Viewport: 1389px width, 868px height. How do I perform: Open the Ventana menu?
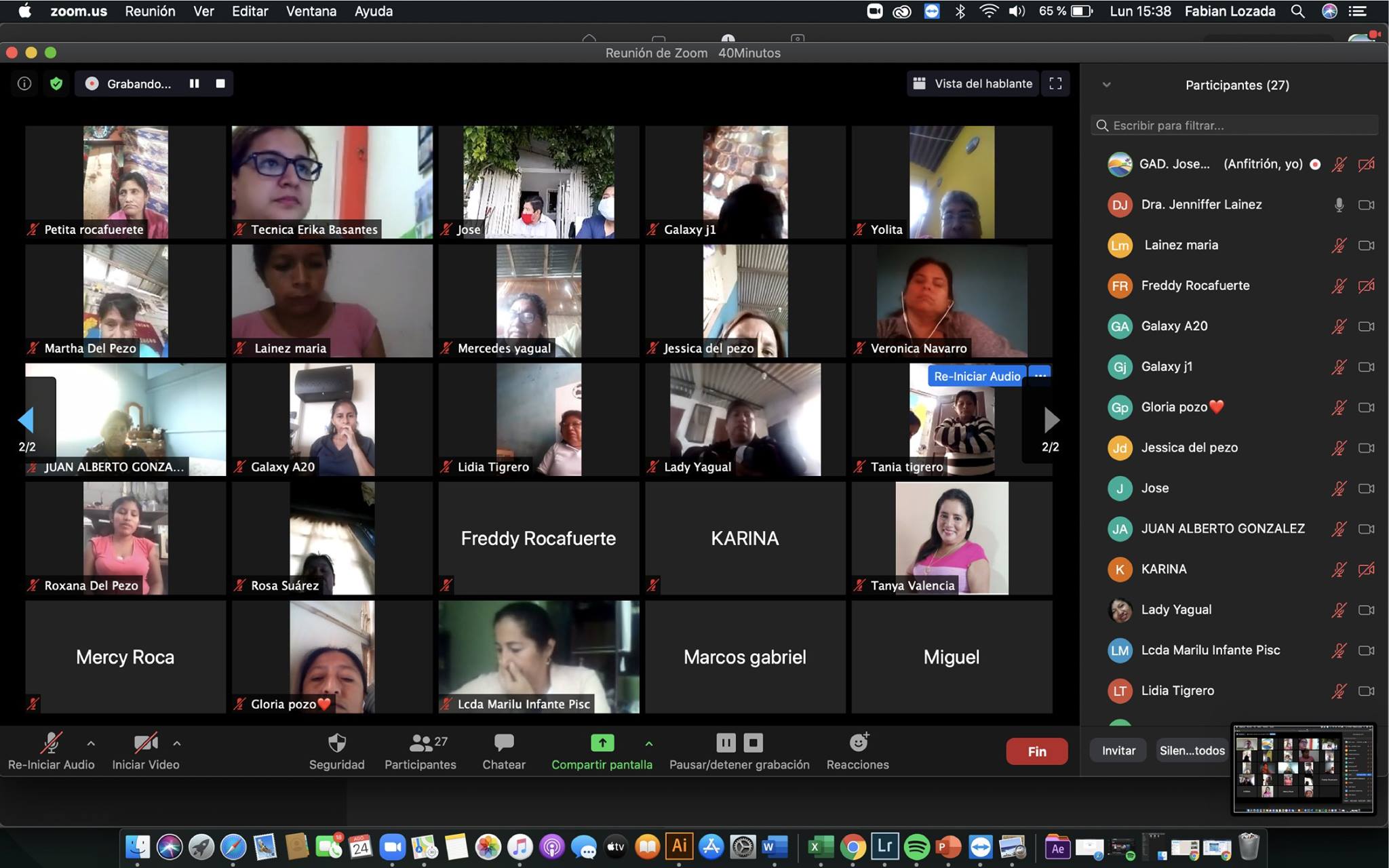click(x=311, y=11)
